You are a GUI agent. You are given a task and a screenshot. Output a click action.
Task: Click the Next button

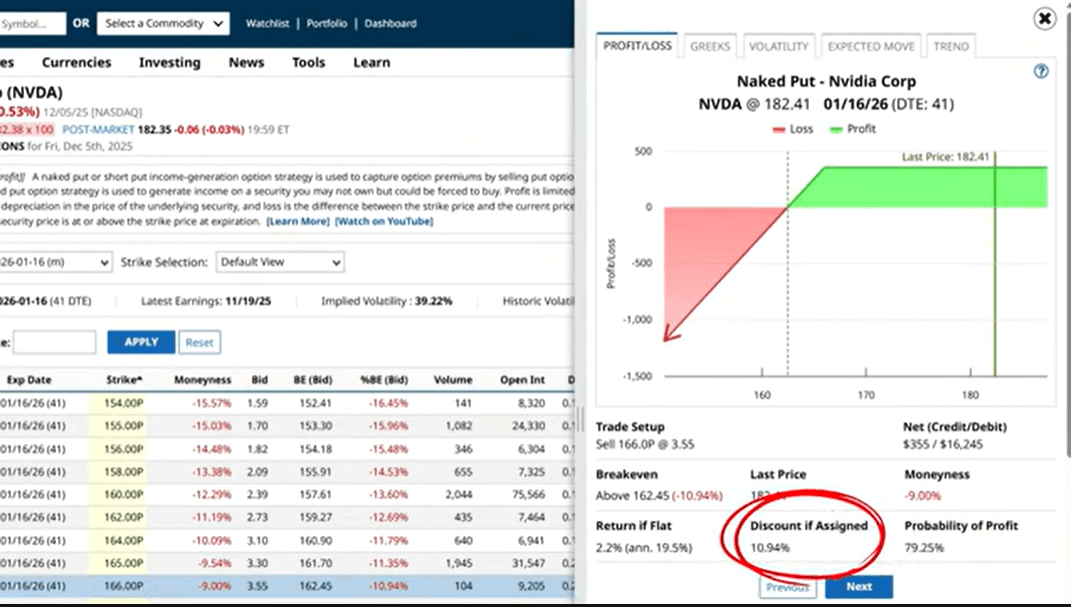pos(859,587)
